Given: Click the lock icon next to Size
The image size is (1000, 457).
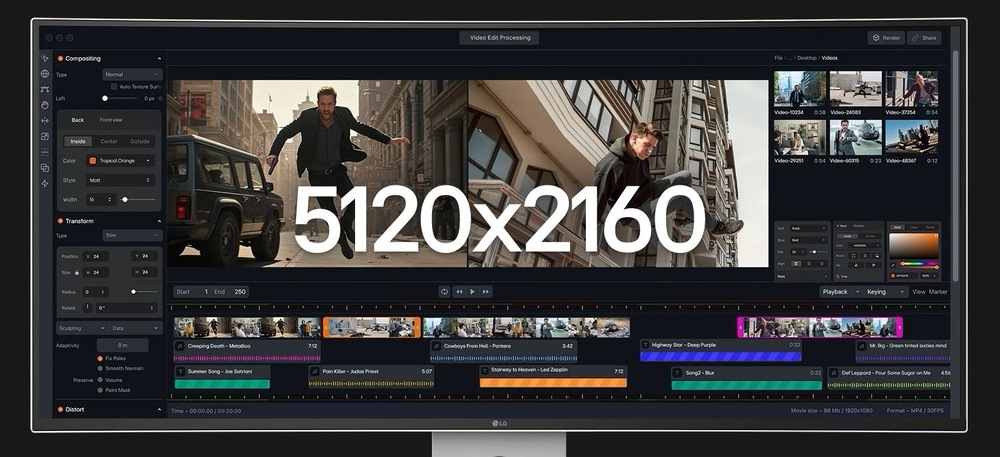Looking at the screenshot, I should (x=77, y=272).
